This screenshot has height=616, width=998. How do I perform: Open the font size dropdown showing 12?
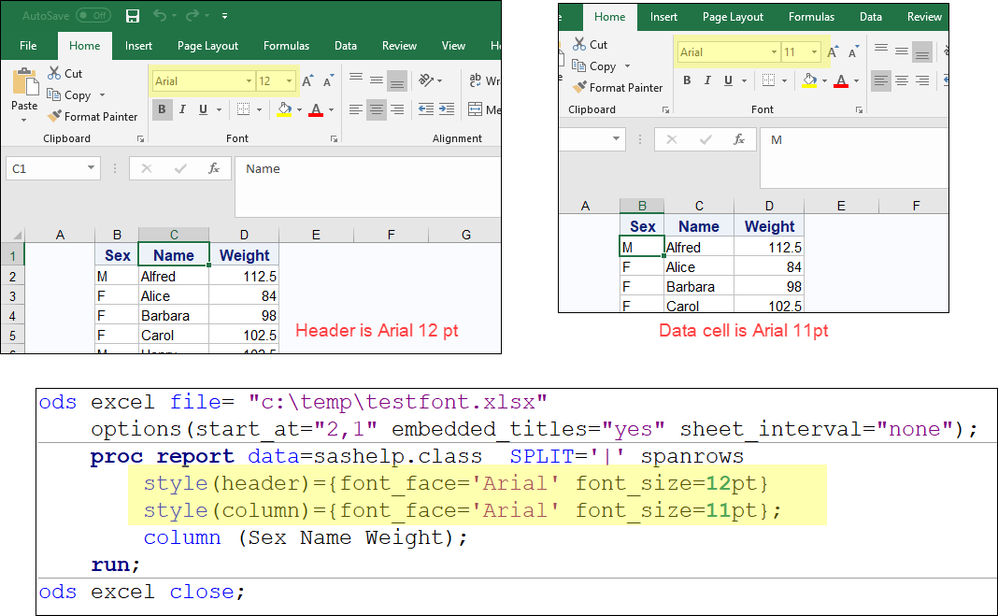click(x=289, y=81)
